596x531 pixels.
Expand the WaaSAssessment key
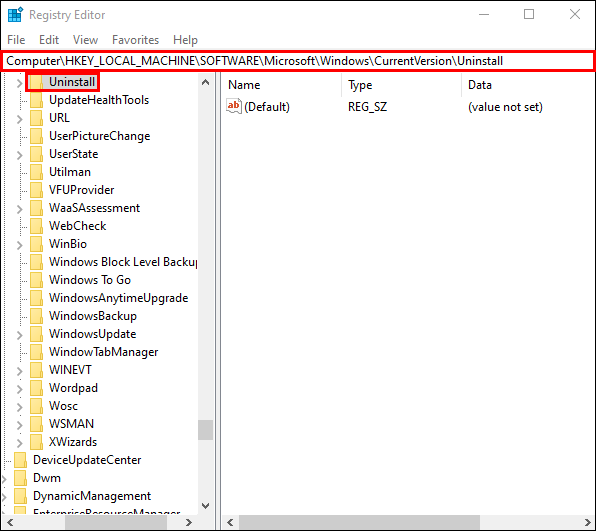pos(19,209)
